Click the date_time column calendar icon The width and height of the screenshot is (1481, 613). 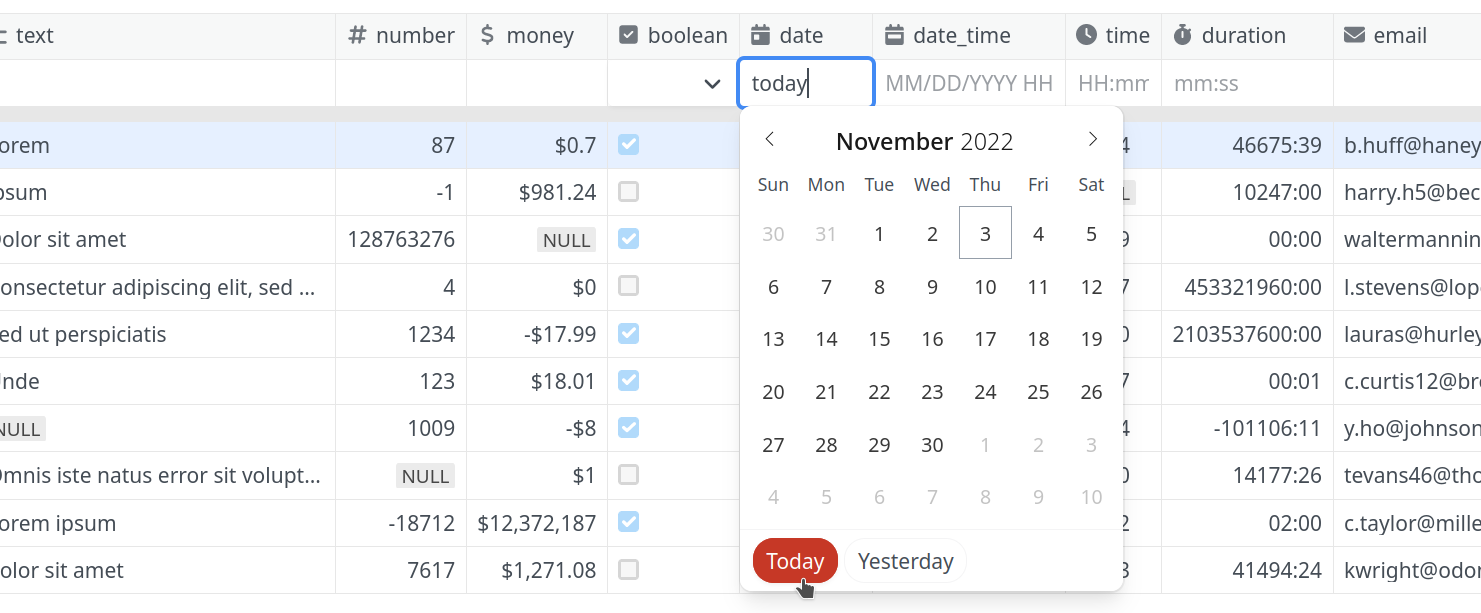894,36
